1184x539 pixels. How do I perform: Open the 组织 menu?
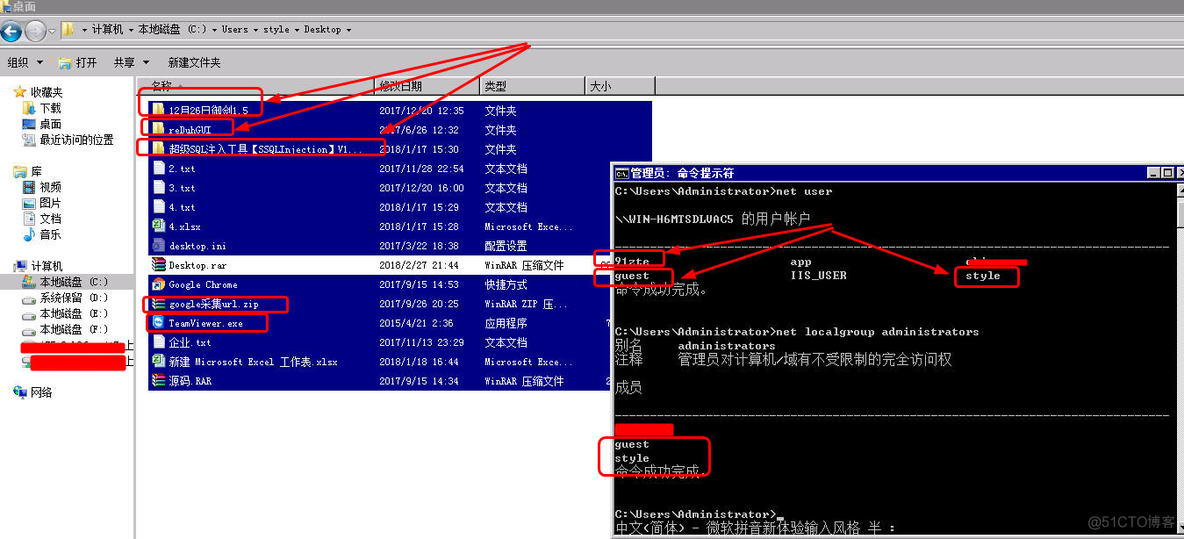tap(25, 63)
